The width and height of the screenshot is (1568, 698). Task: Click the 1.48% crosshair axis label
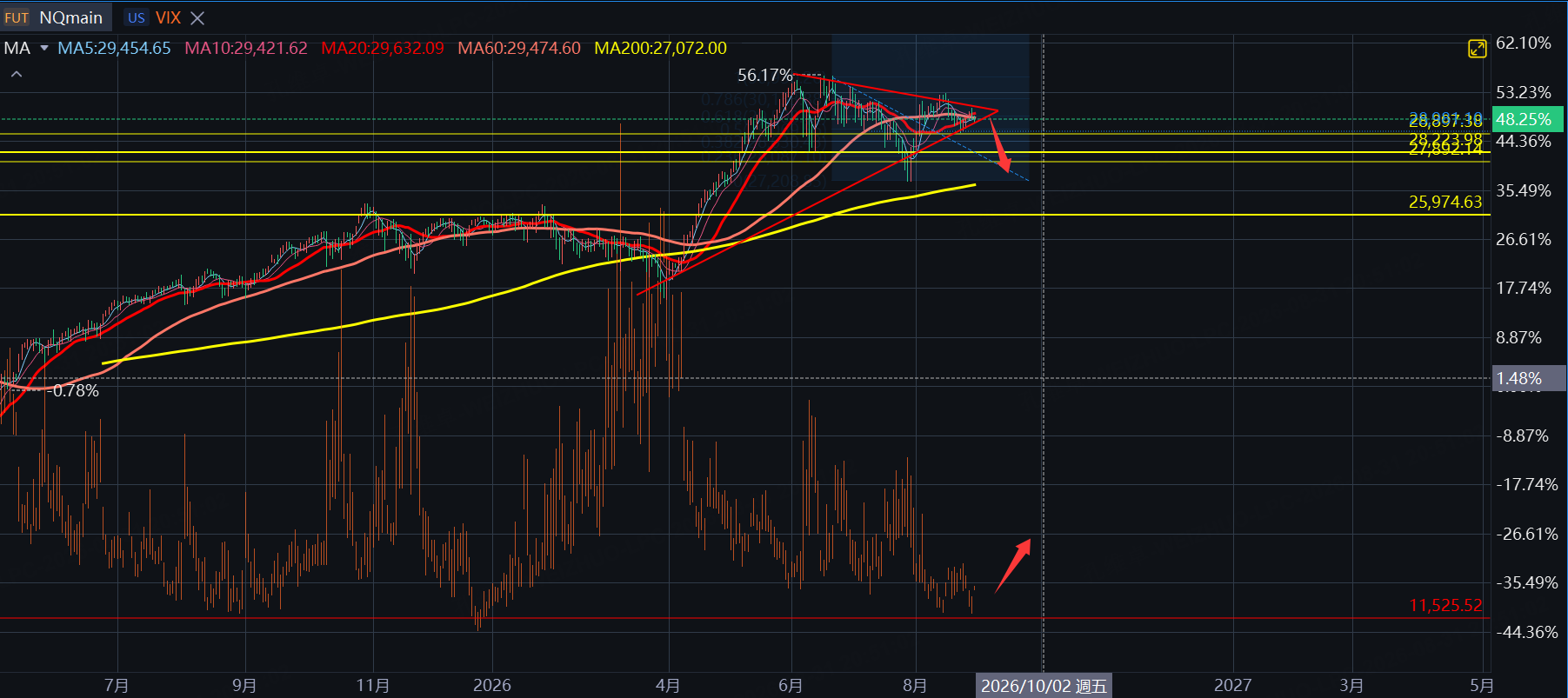click(1528, 378)
